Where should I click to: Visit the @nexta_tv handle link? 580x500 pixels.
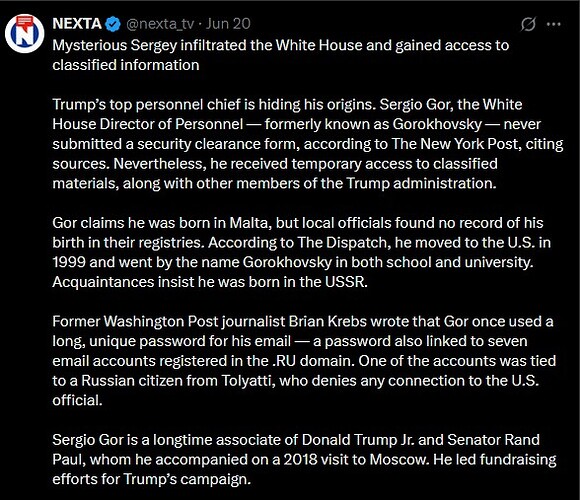[x=160, y=24]
